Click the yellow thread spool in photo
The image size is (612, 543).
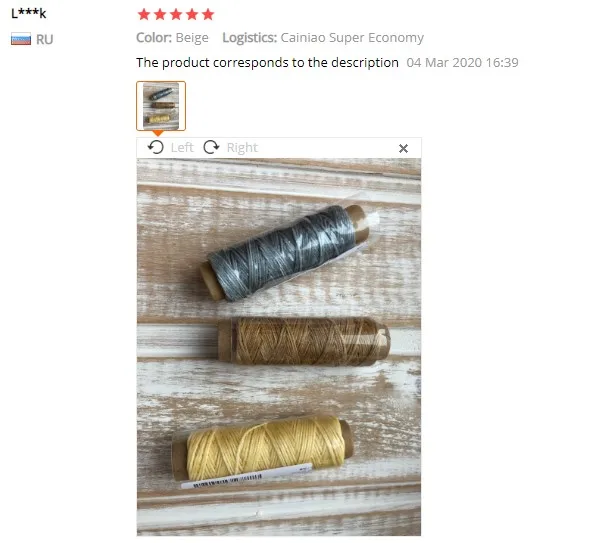pos(262,449)
